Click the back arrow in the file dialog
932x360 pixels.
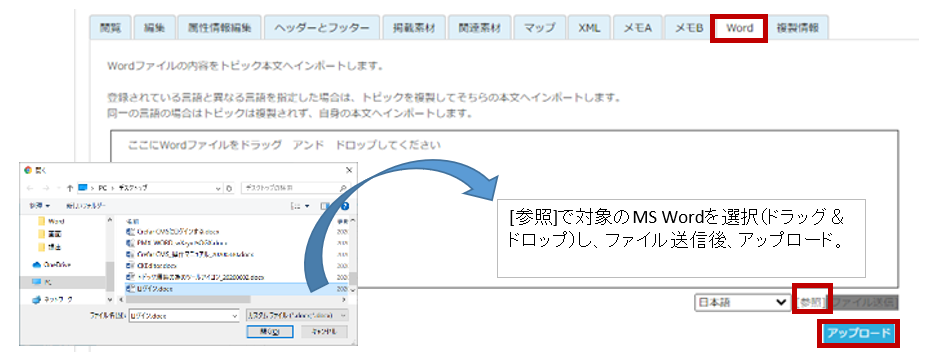pos(30,188)
